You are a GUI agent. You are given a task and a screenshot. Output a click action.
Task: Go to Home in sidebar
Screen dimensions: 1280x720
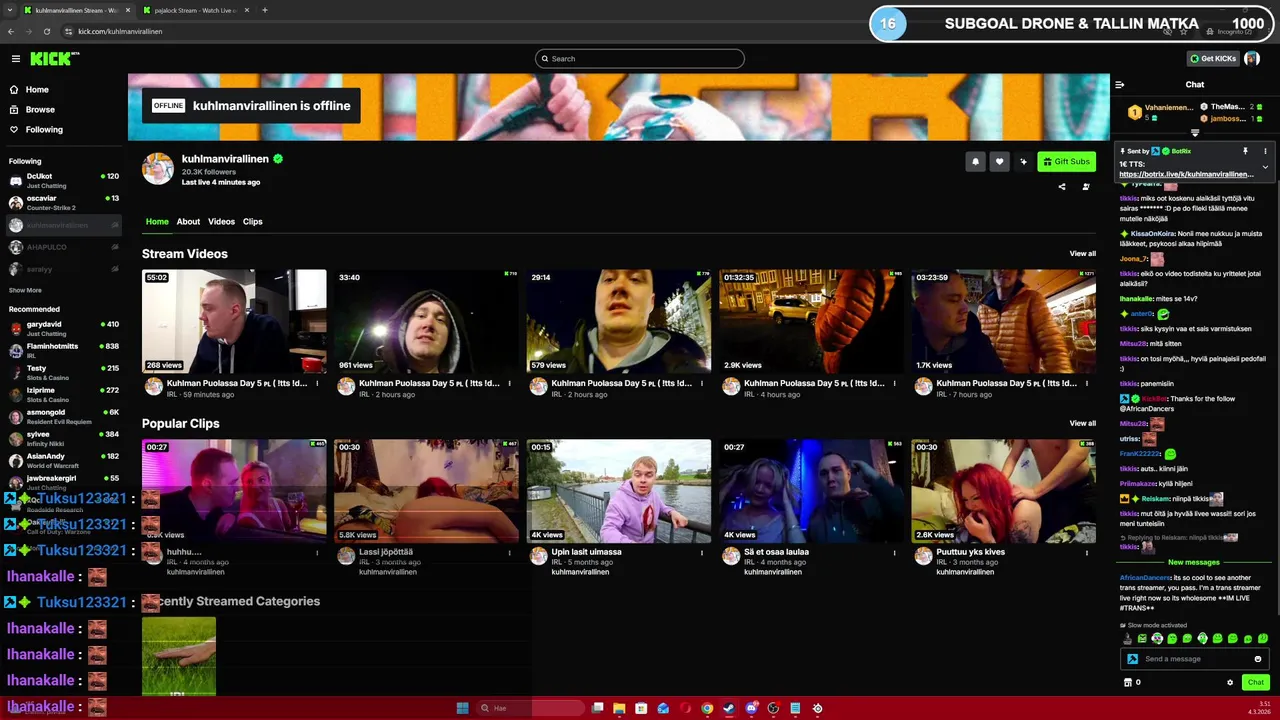click(37, 90)
